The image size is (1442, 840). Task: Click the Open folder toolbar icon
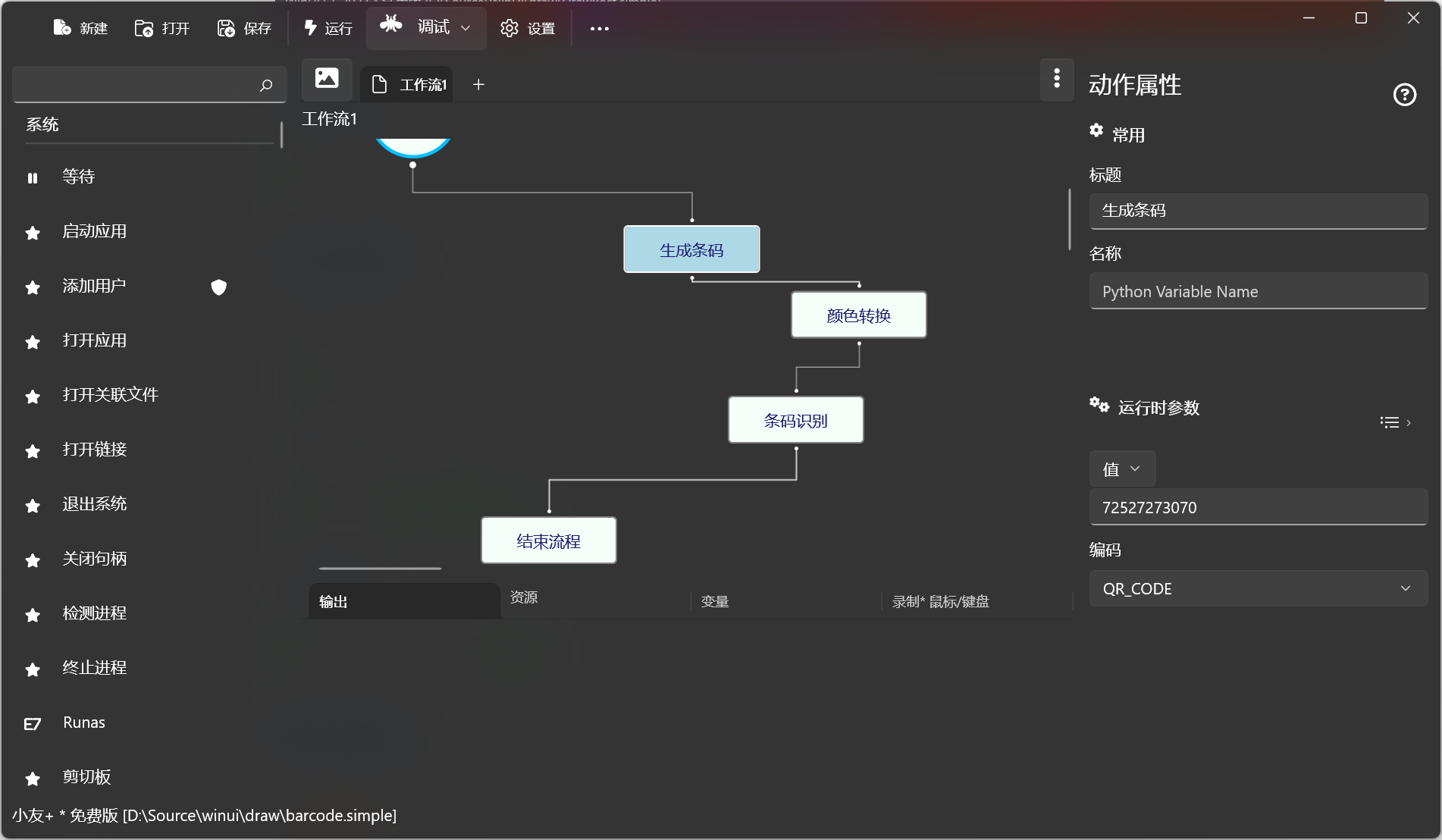pos(143,28)
